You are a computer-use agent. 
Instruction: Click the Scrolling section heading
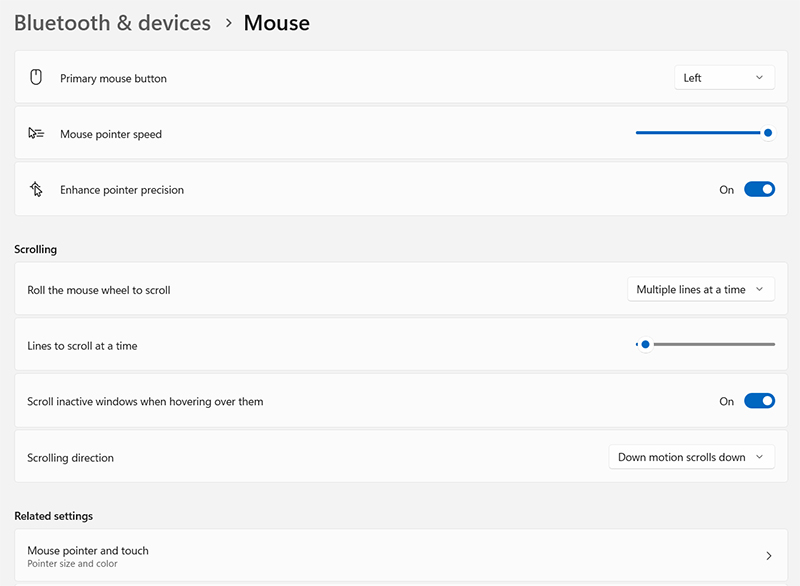click(x=35, y=249)
